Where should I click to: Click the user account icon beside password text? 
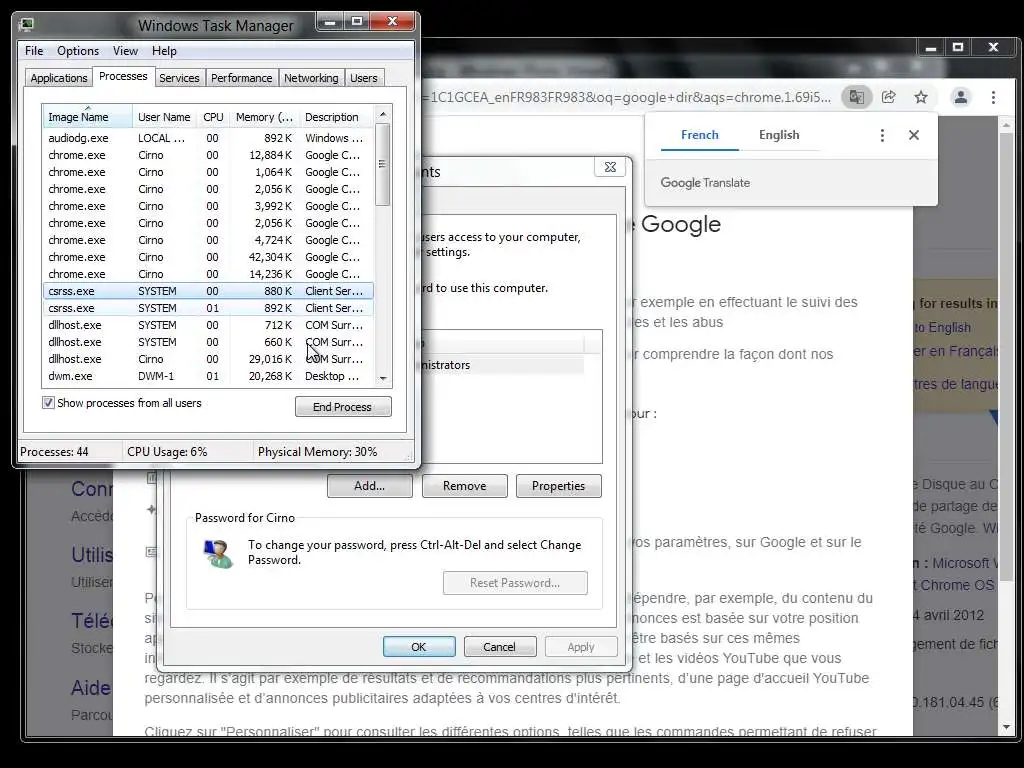click(x=217, y=554)
